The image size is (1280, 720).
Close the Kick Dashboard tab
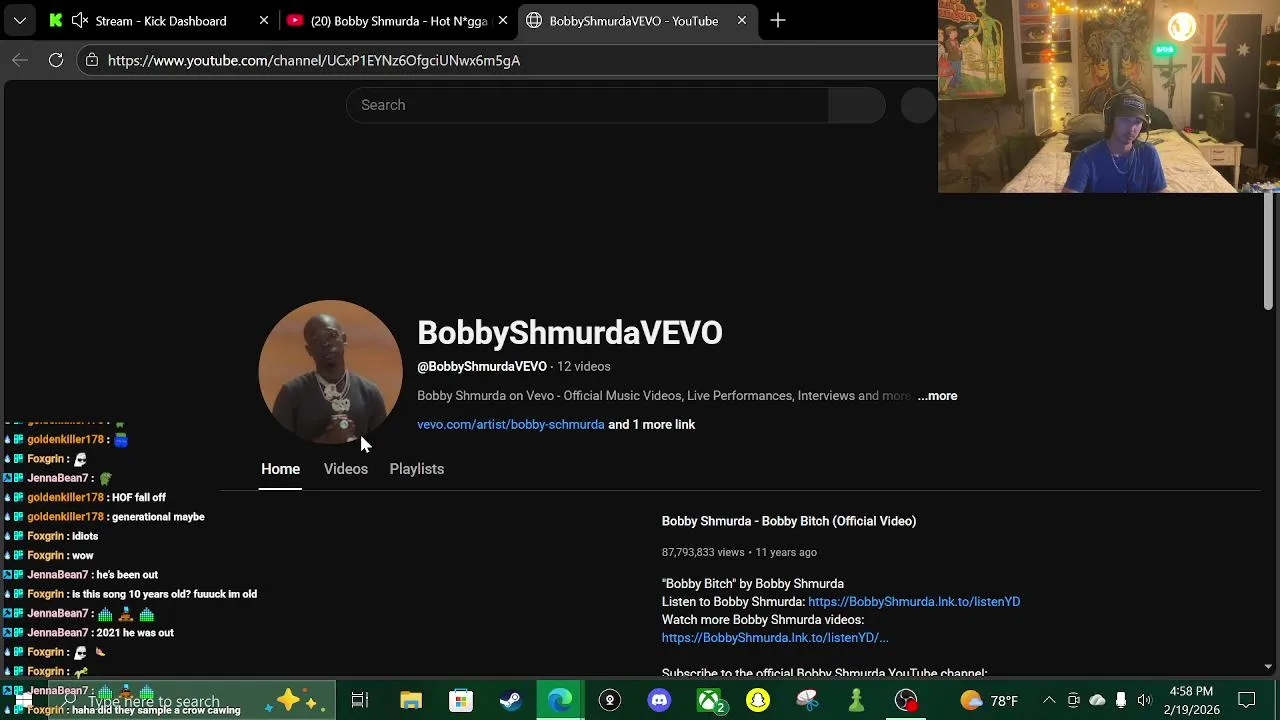(264, 20)
